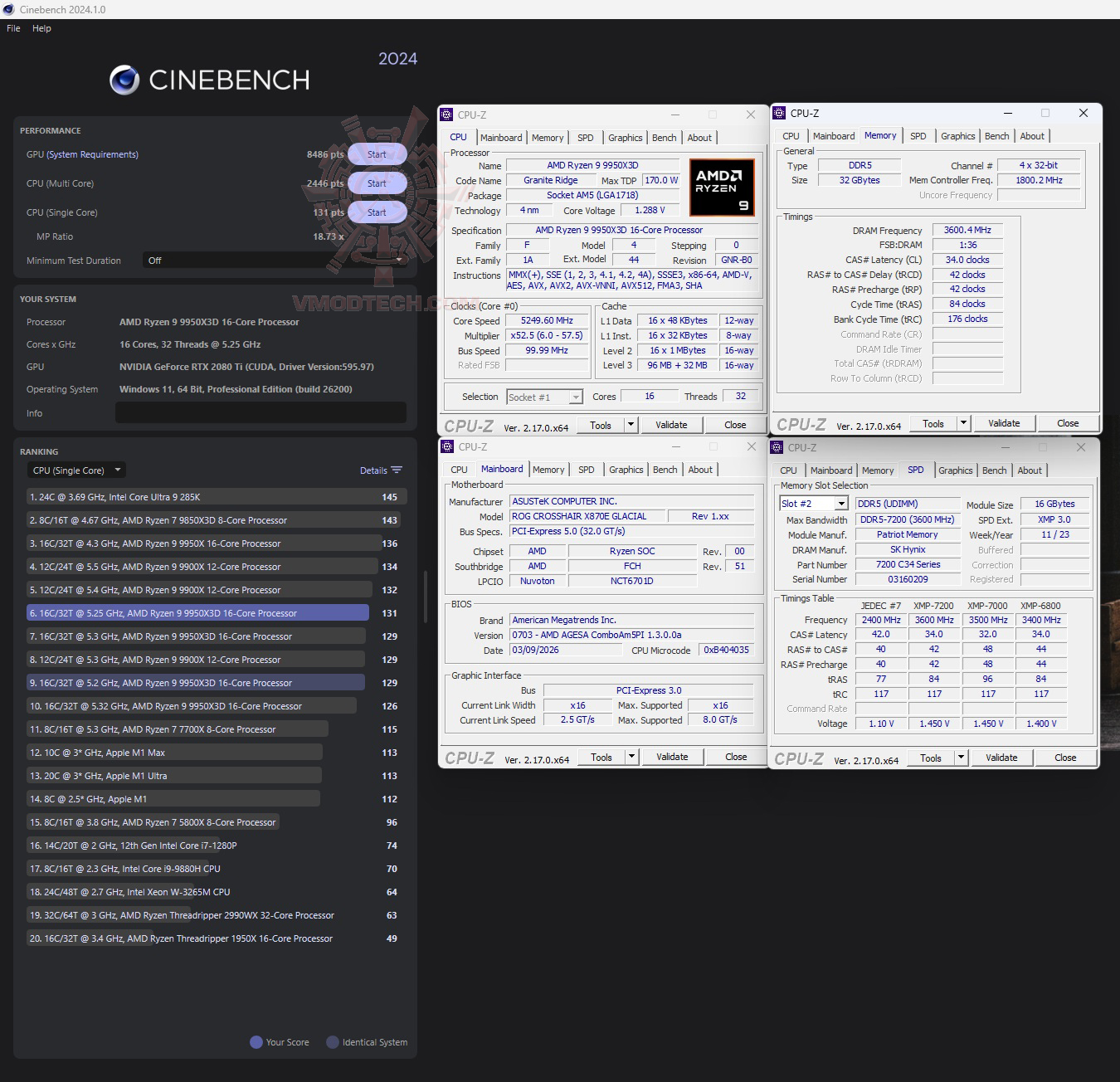Select the Memory tab in the CPU-Z Mainboard window
This screenshot has width=1120, height=1082.
548,470
